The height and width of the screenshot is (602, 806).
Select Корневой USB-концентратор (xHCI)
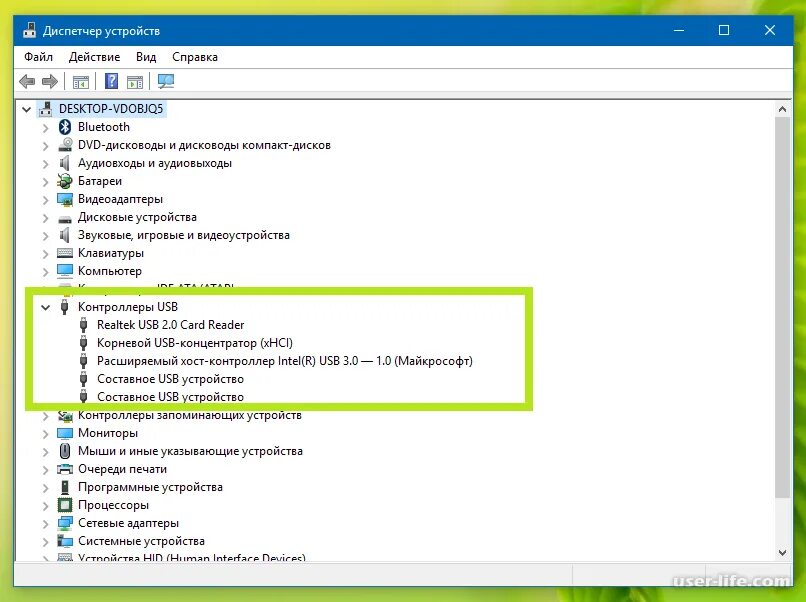(194, 343)
